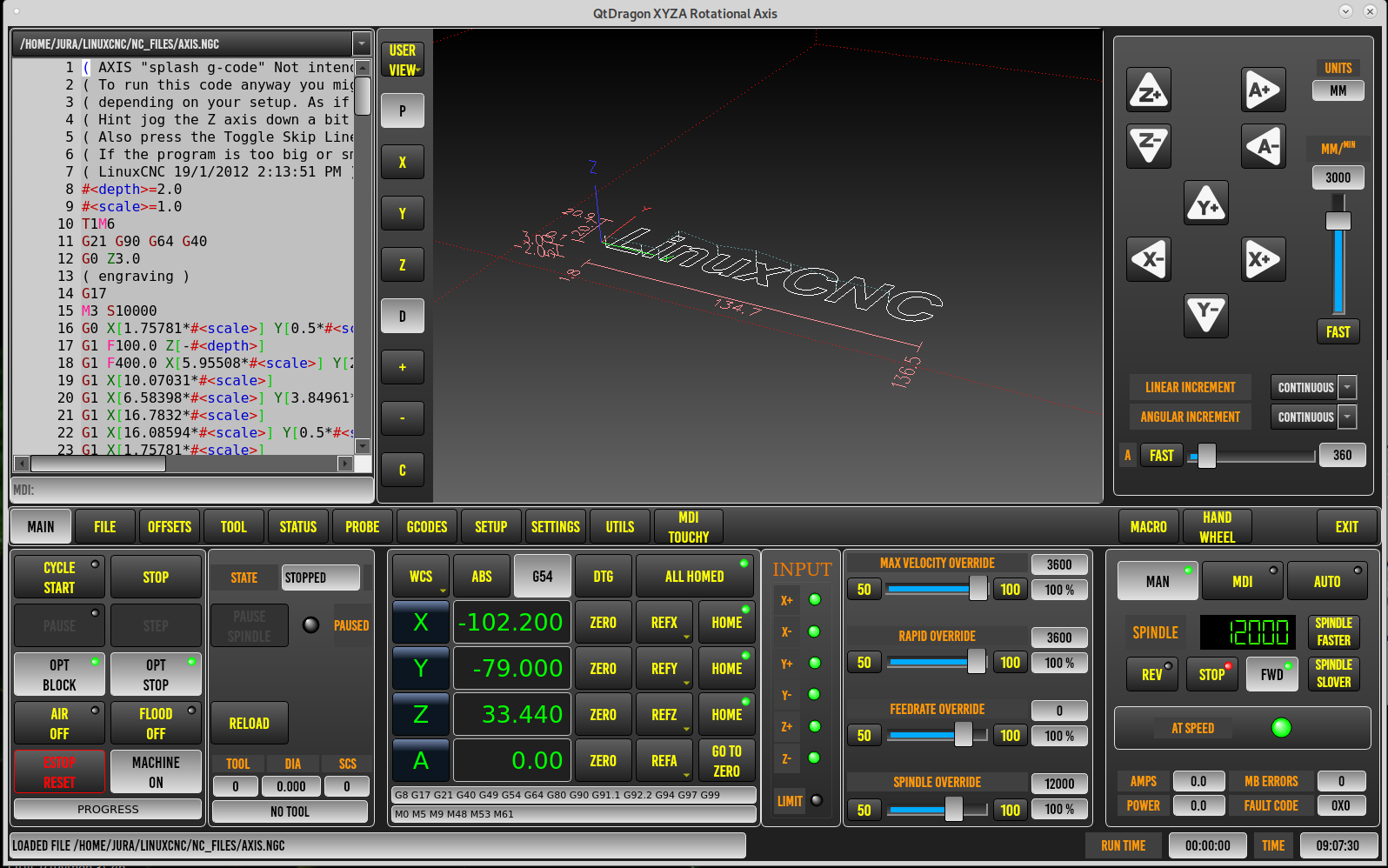Click RELOAD program button
1388x868 pixels.
click(x=250, y=724)
